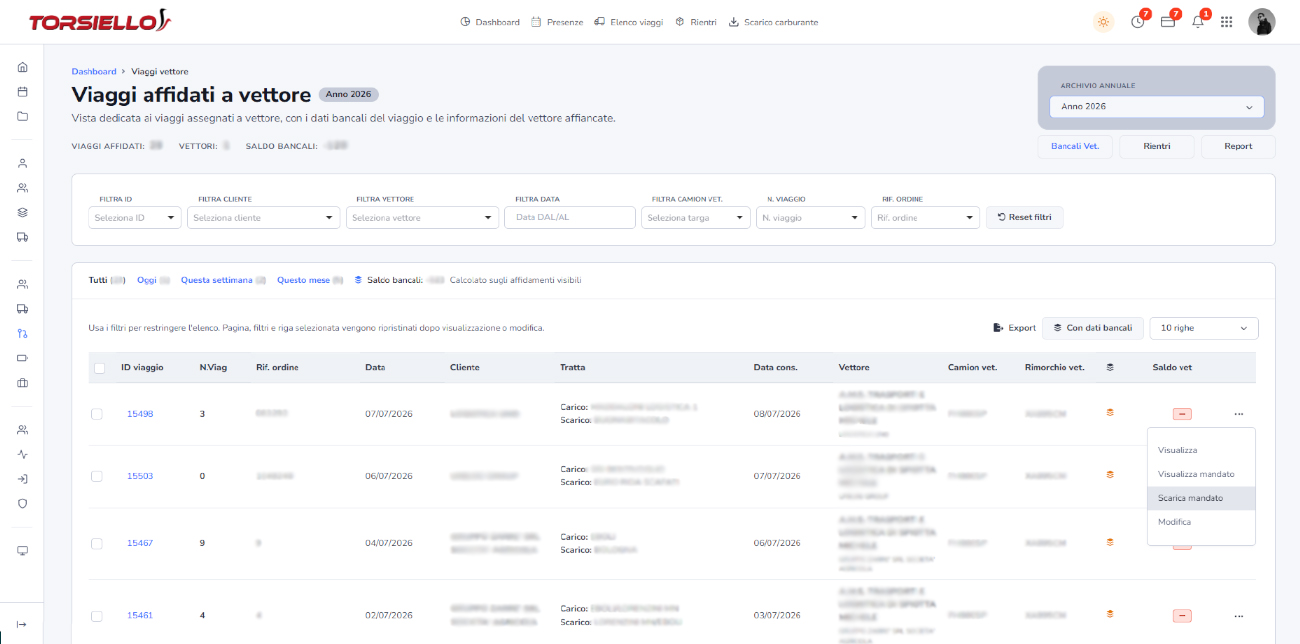Open the apps grid icon

[x=1227, y=22]
